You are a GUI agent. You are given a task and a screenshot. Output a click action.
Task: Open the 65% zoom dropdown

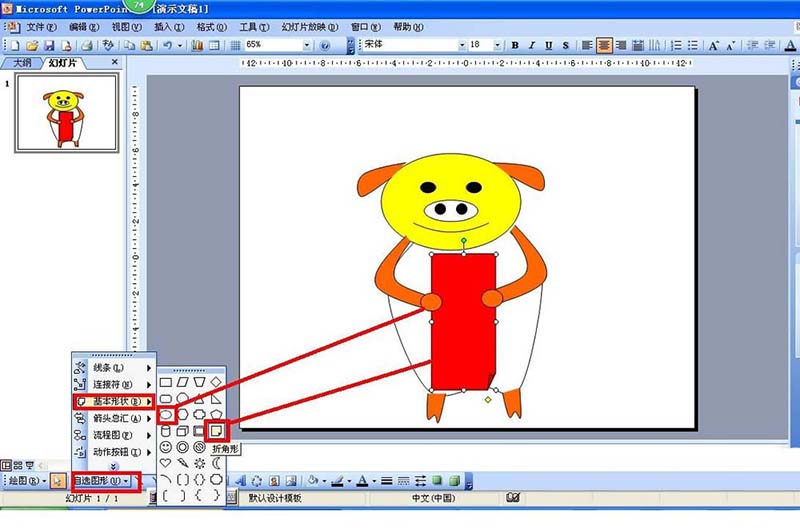[307, 45]
